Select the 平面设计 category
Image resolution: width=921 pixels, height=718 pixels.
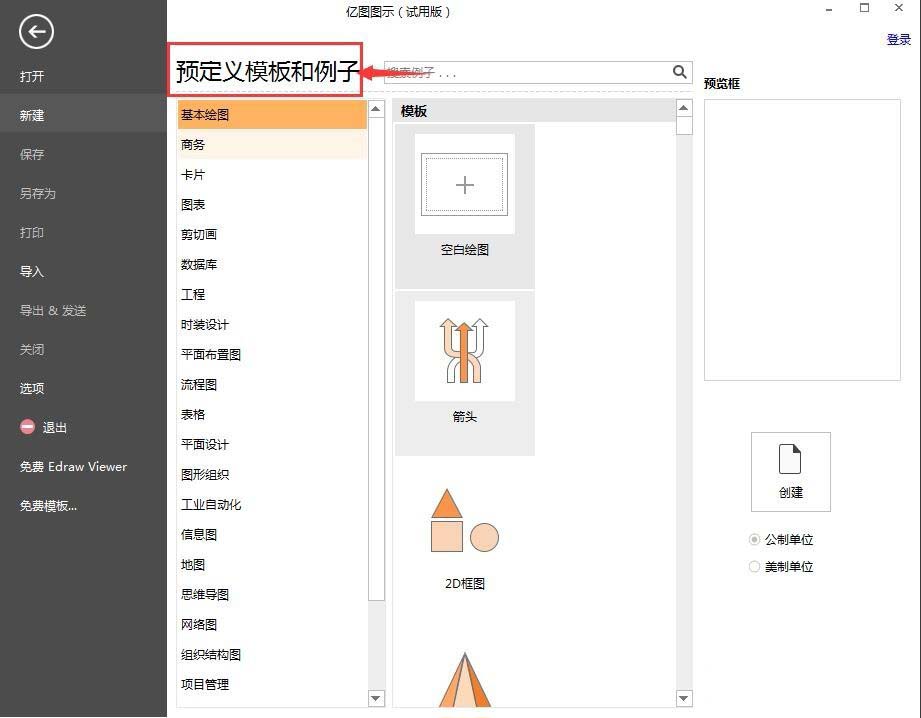coord(272,444)
